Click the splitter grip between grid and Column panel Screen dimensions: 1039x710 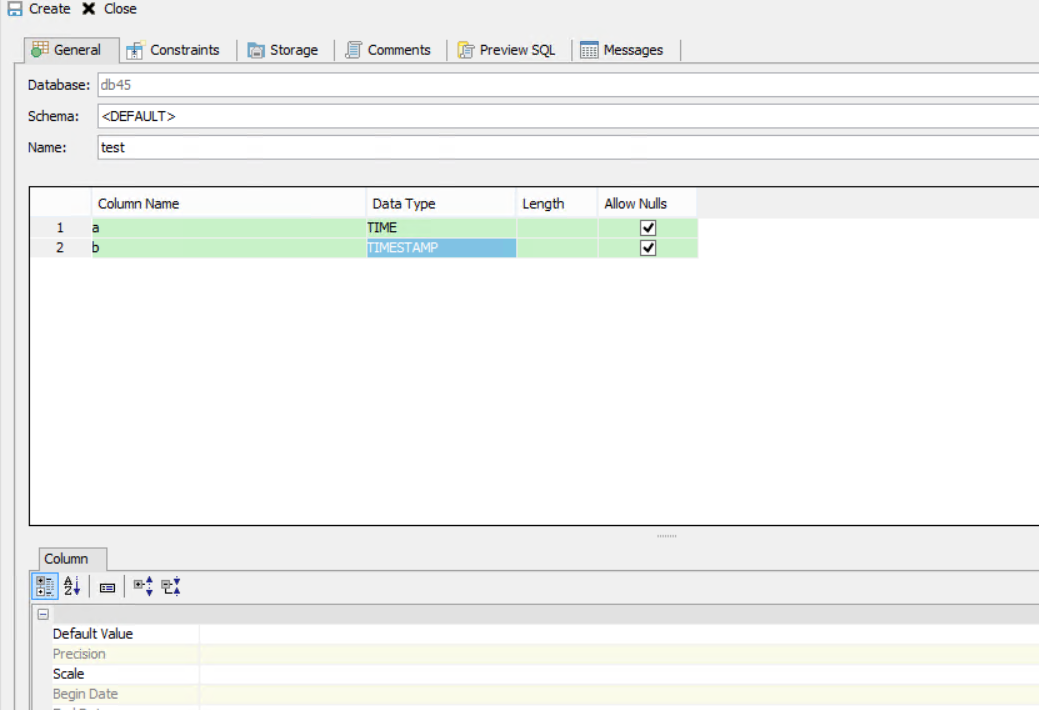coord(667,536)
